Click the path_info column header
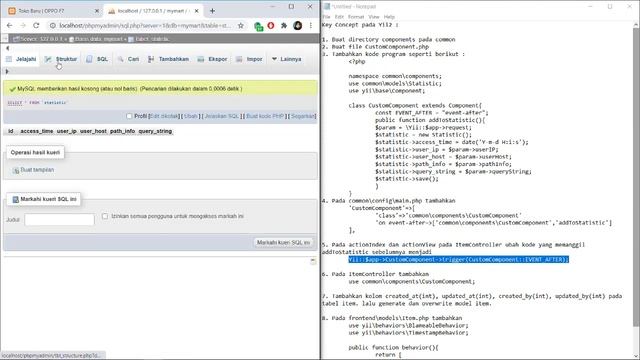 [x=122, y=131]
